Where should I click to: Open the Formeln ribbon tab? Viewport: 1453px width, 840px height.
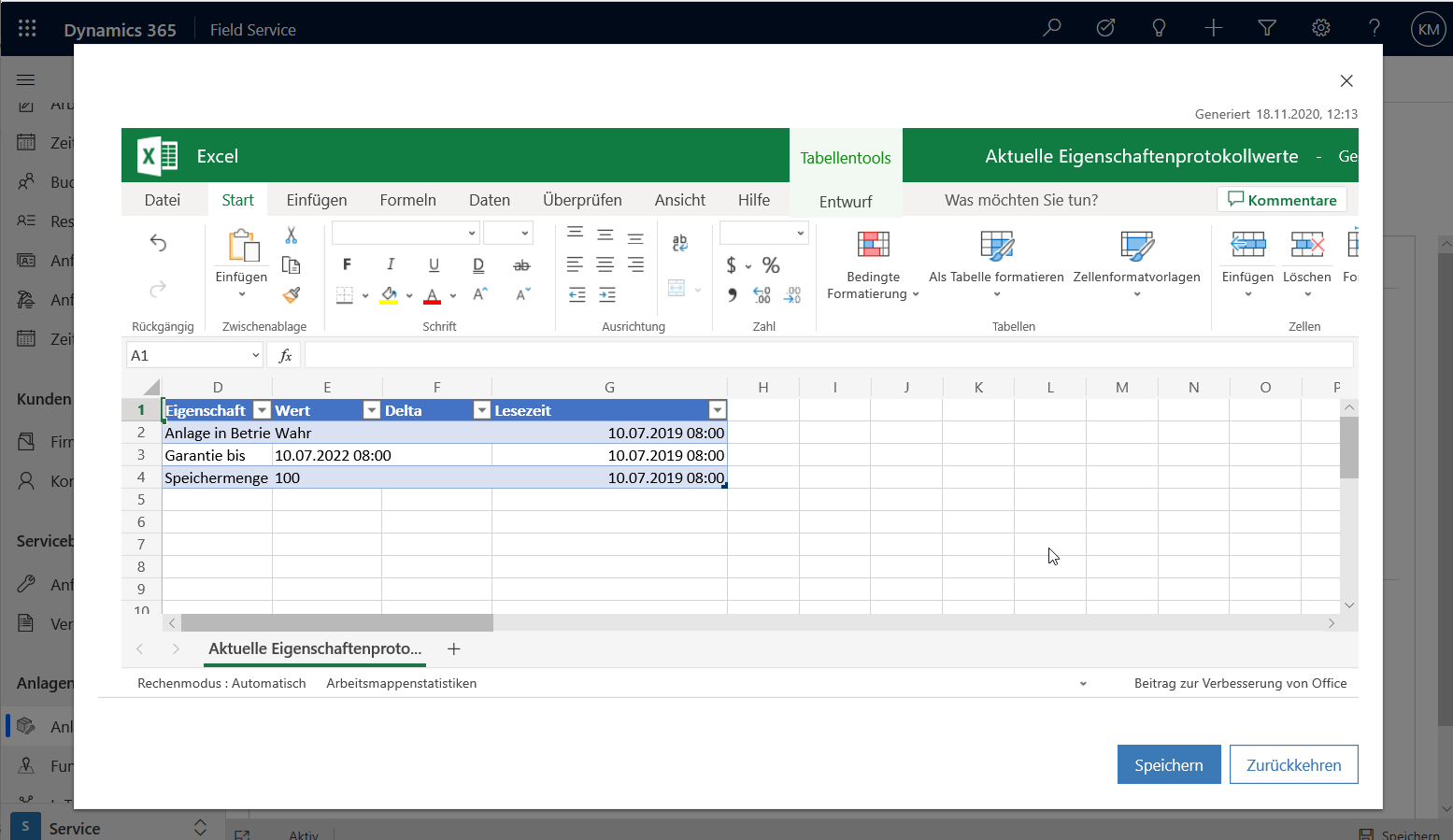(x=407, y=200)
